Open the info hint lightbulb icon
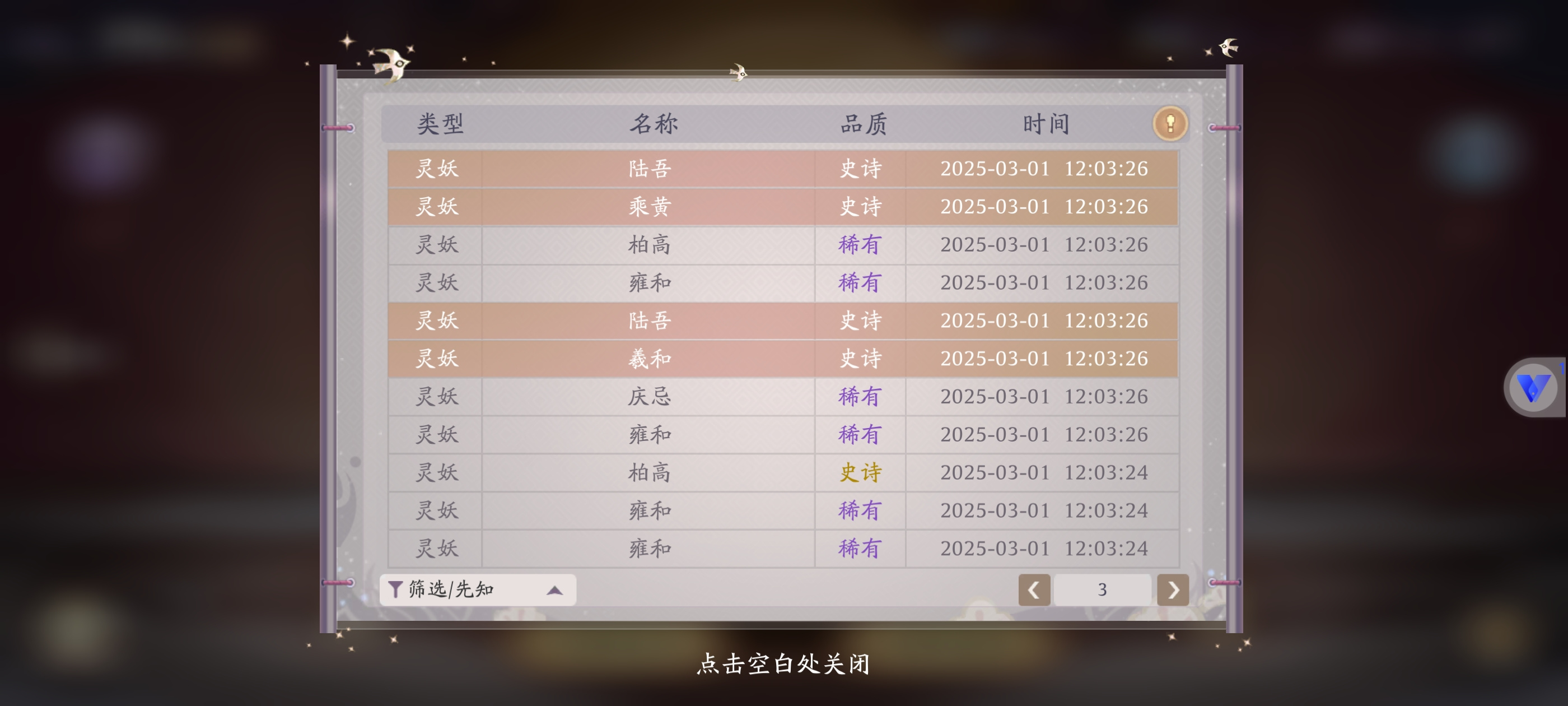 pos(1170,124)
